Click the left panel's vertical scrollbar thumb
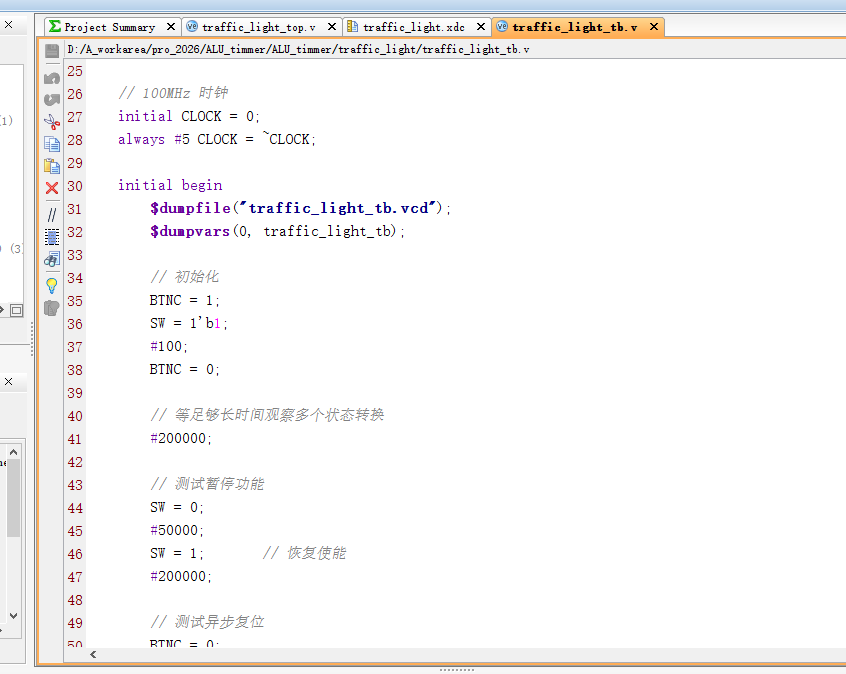846x674 pixels. 13,498
